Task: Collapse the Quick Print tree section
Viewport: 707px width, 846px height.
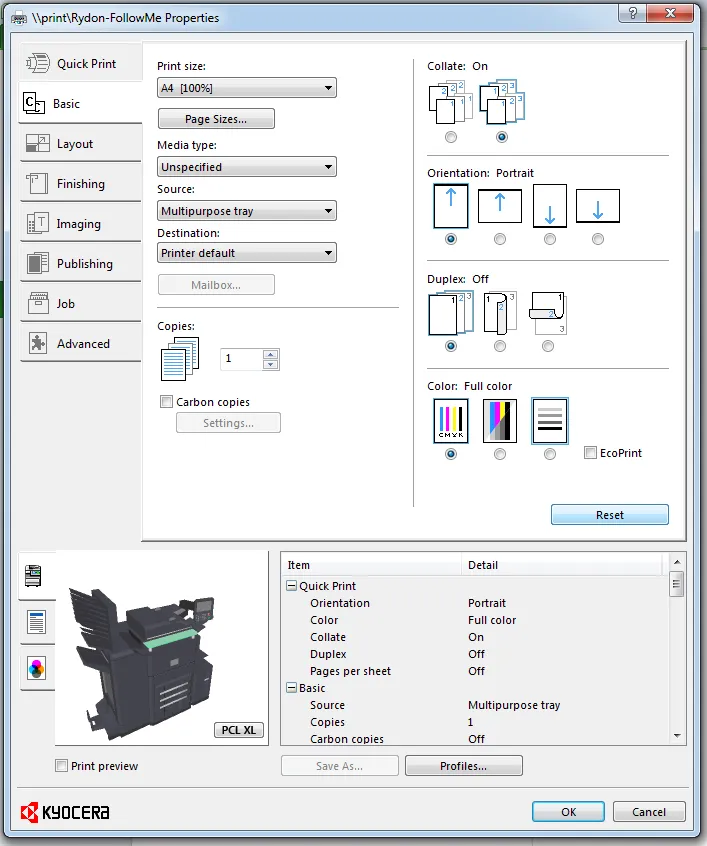Action: pos(291,585)
